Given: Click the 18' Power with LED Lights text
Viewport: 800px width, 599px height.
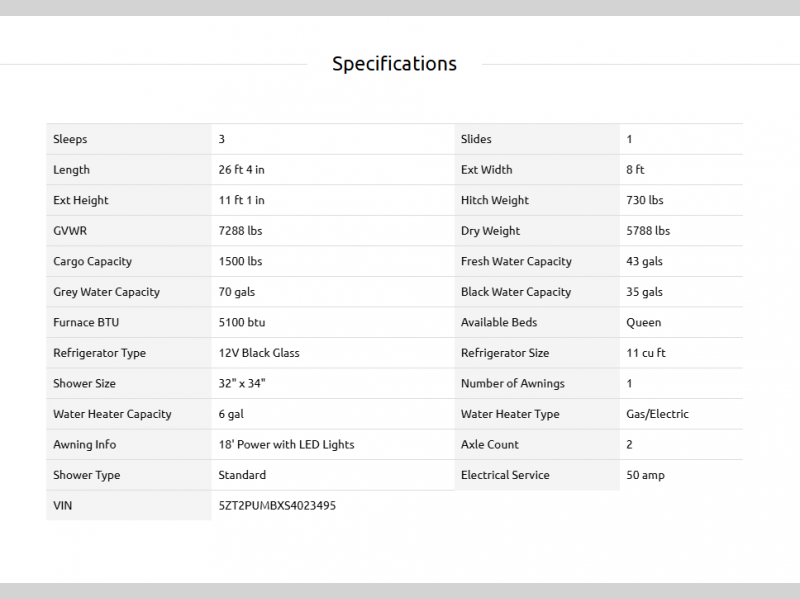Looking at the screenshot, I should click(x=286, y=445).
